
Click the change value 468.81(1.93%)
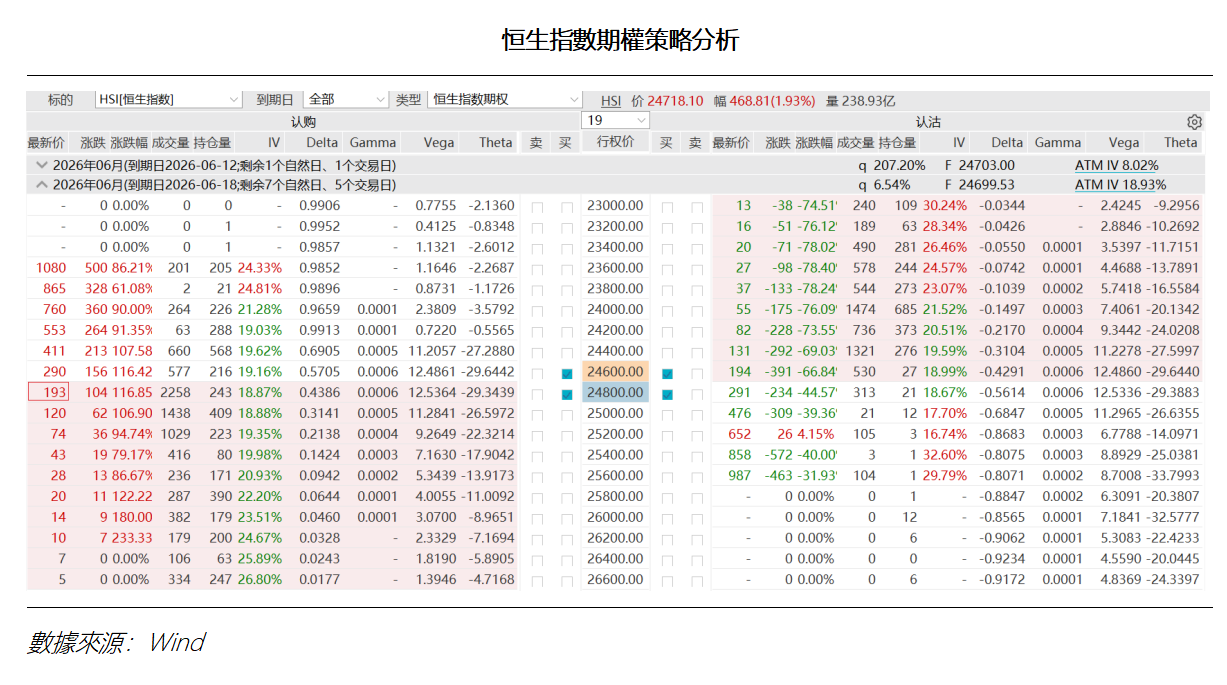coord(772,101)
